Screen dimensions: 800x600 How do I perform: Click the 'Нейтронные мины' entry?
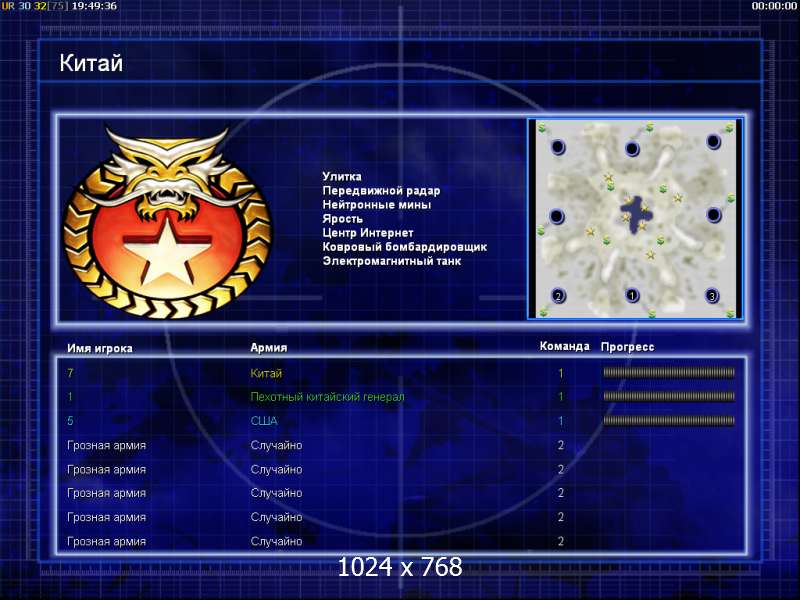[377, 205]
